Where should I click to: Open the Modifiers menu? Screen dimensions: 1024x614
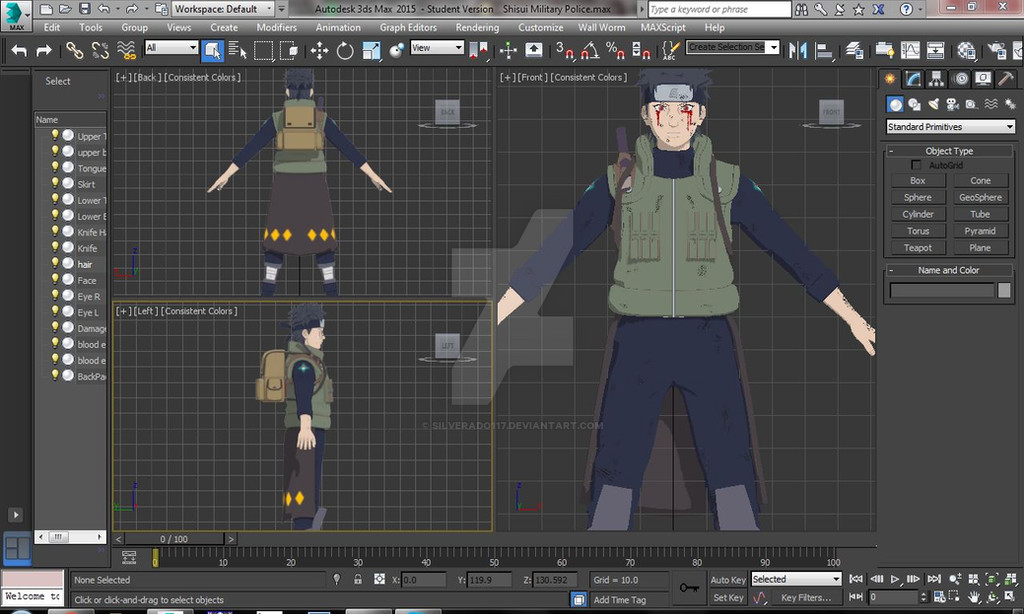(x=276, y=27)
